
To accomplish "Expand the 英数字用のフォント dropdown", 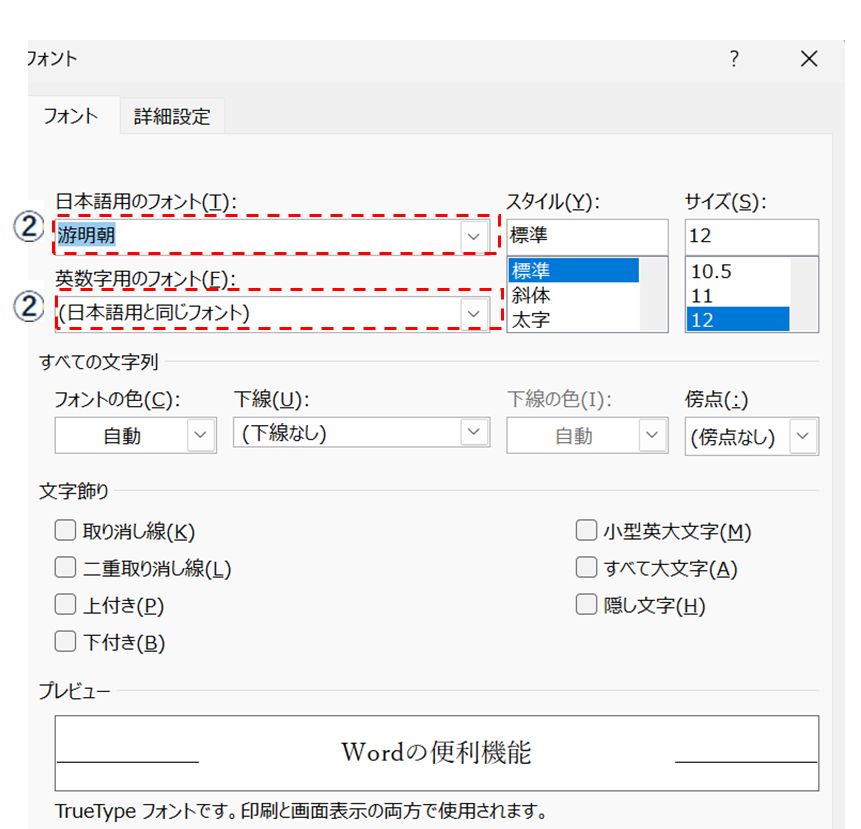I will (473, 313).
